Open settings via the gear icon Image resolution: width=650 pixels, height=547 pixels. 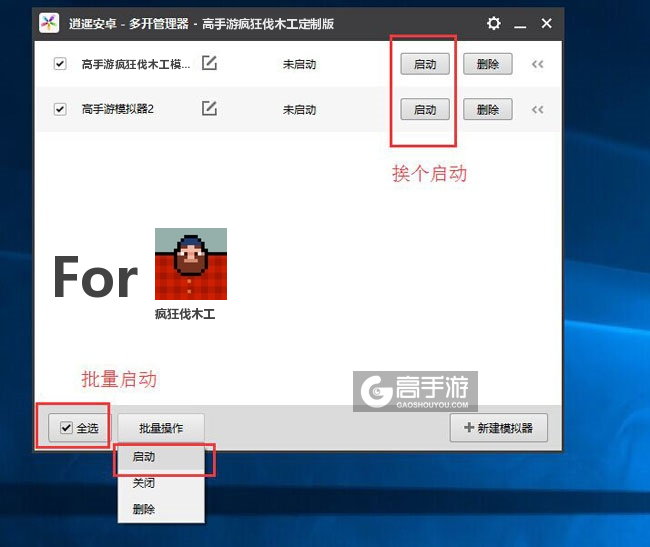point(493,23)
